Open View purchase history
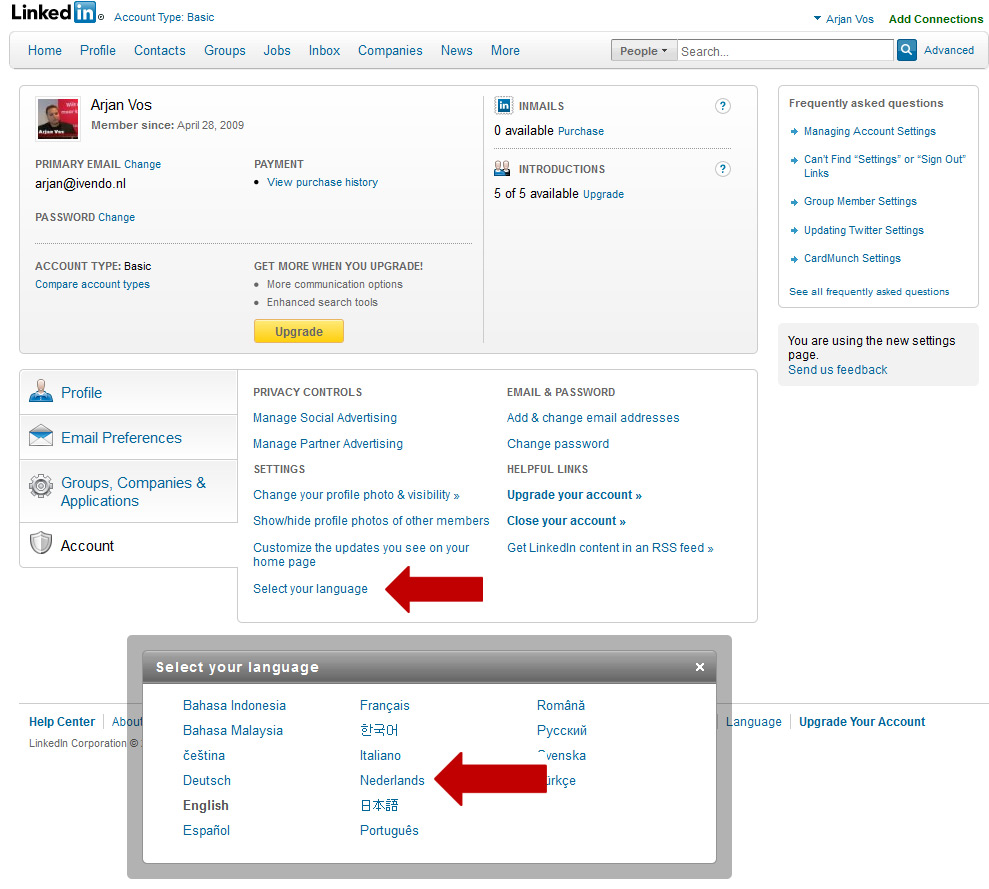Image resolution: width=989 pixels, height=889 pixels. (322, 182)
